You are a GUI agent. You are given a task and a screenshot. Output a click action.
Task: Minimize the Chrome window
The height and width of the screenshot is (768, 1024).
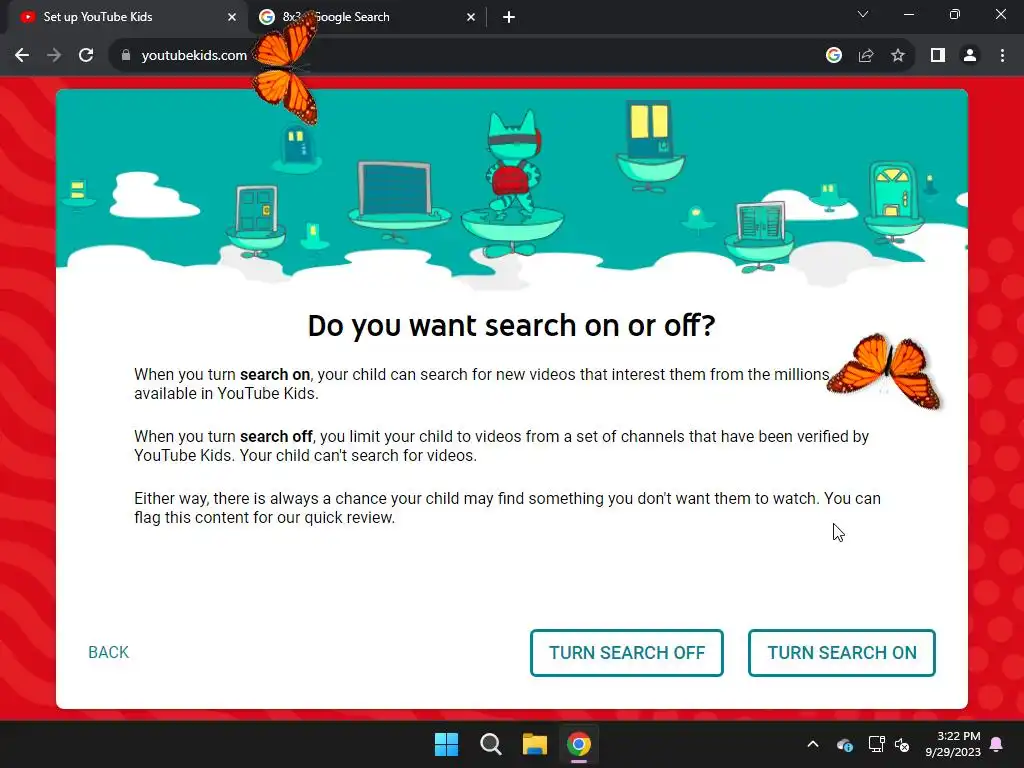pyautogui.click(x=908, y=14)
